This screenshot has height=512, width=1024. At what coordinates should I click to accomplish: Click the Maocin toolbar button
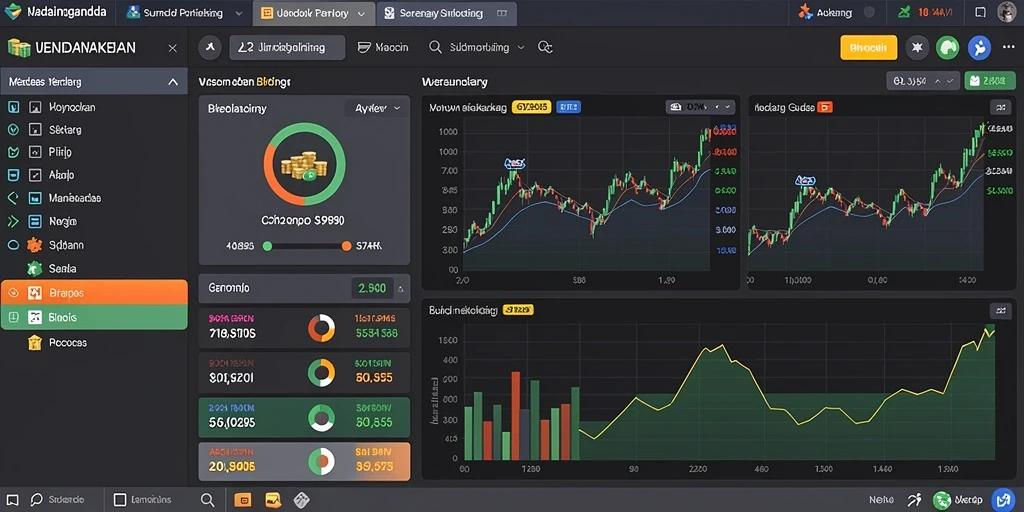(383, 48)
